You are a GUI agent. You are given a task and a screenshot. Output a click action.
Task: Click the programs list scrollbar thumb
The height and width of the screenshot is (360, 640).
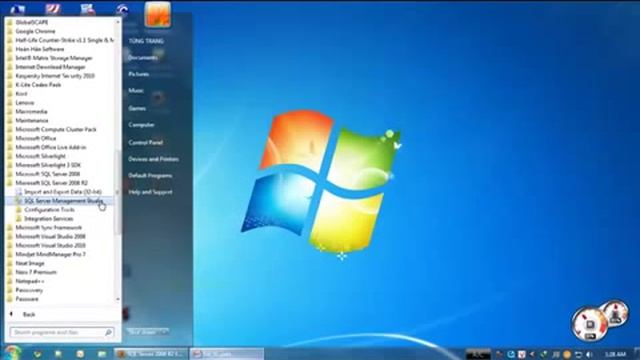118,192
